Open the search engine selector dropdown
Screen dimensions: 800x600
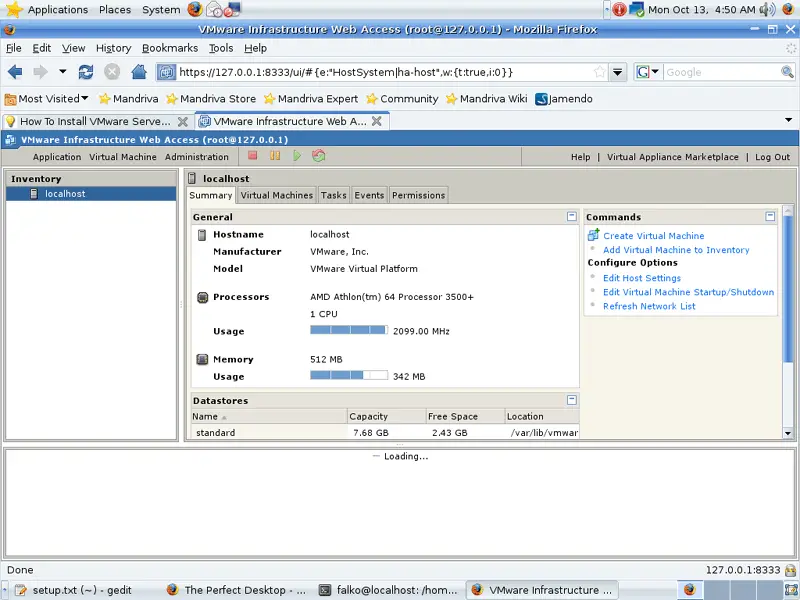pyautogui.click(x=655, y=71)
